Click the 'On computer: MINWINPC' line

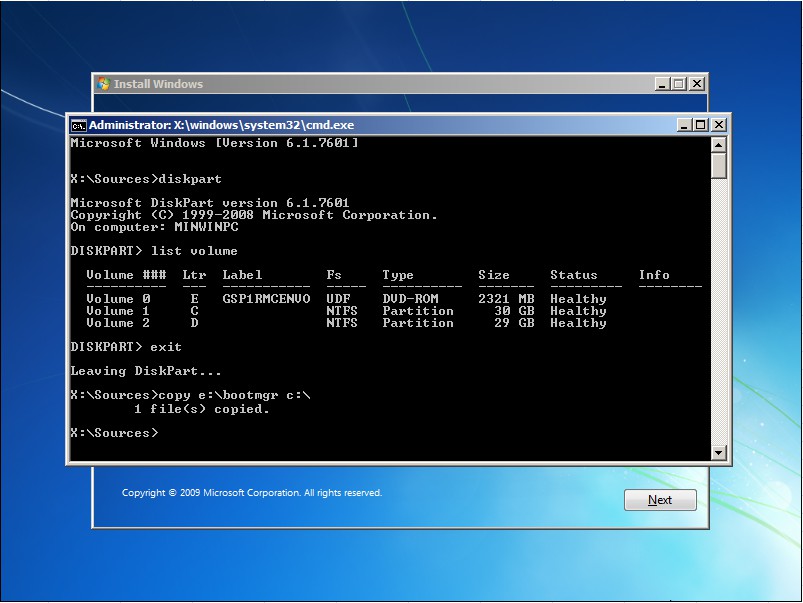click(154, 227)
